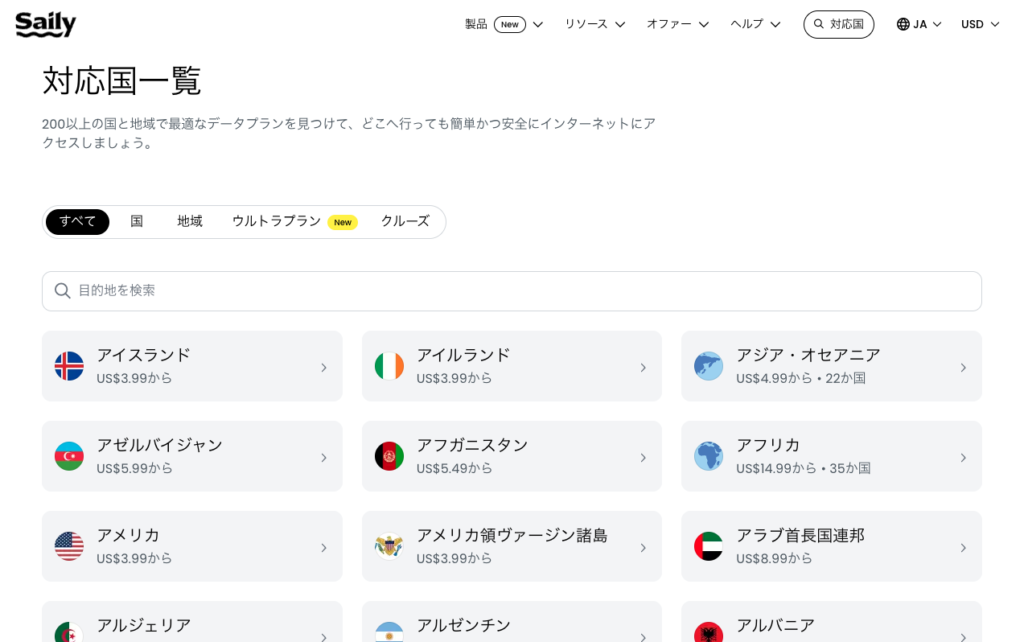
Task: Click the globe icon next to JA
Action: [903, 24]
